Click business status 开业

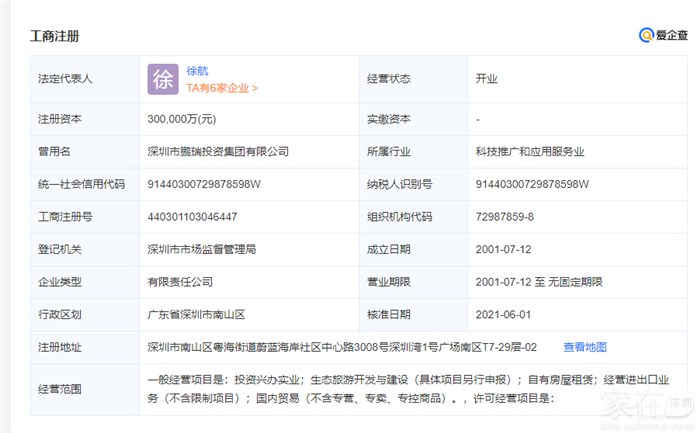click(486, 79)
